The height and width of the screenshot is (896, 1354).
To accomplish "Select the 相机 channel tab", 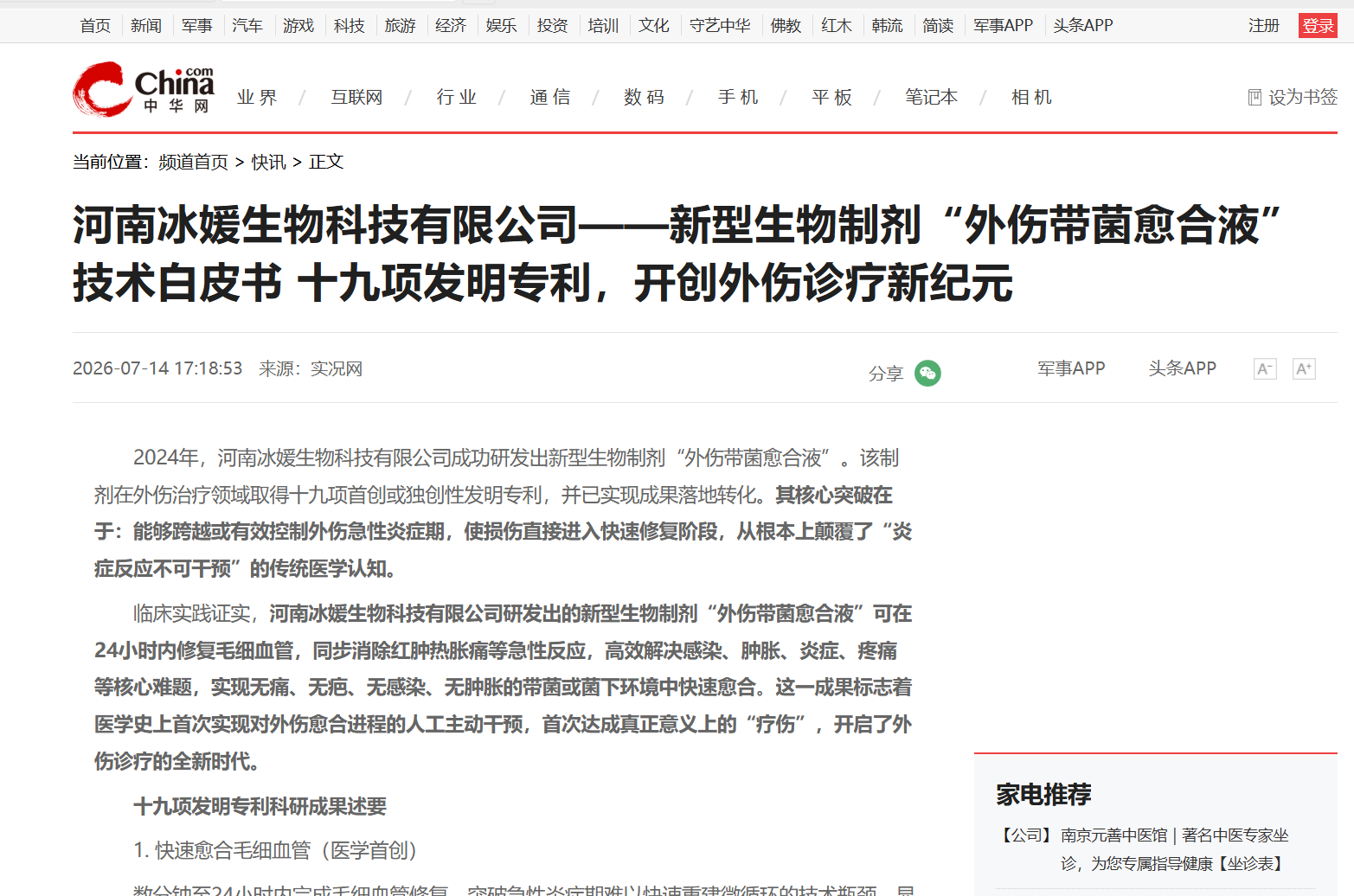I will coord(1032,98).
